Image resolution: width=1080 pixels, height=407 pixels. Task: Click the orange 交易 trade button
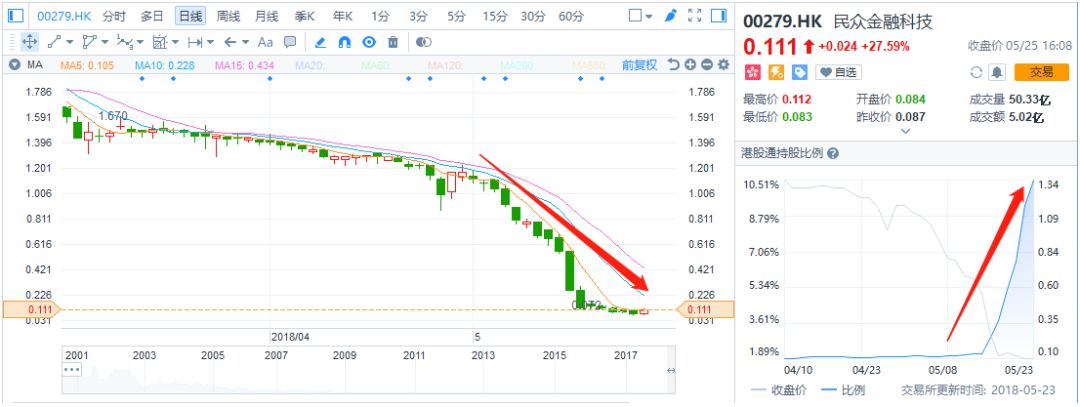(x=1041, y=72)
